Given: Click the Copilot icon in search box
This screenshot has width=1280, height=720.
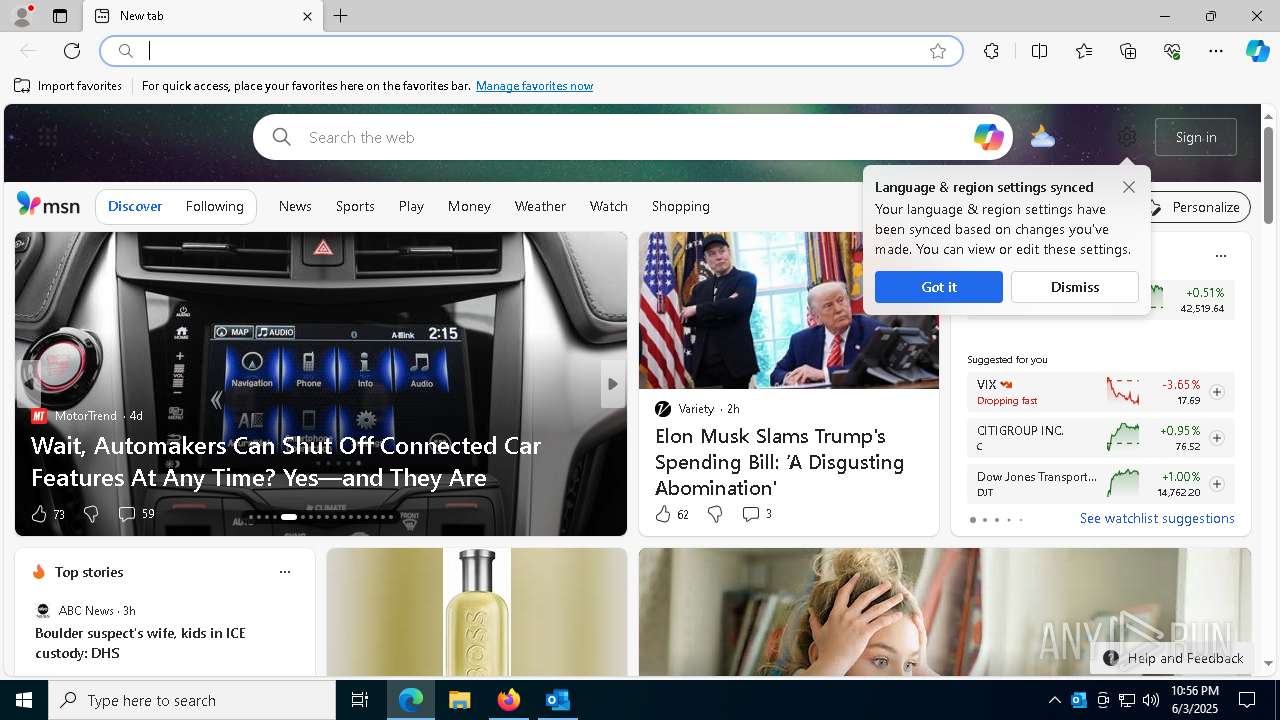Looking at the screenshot, I should (x=988, y=137).
